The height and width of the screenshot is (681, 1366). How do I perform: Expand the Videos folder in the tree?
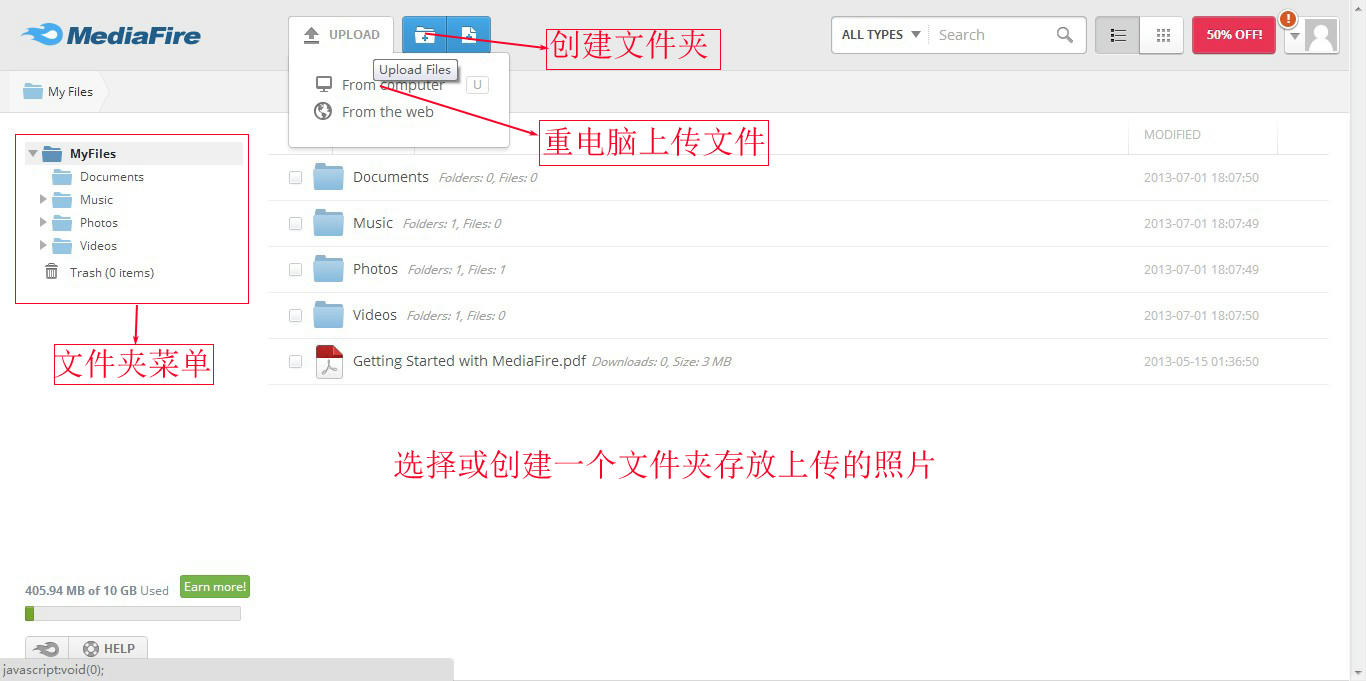click(x=43, y=245)
